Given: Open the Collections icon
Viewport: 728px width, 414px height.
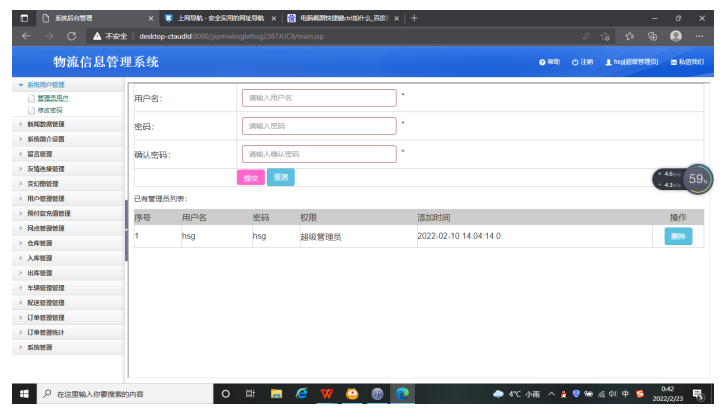Looking at the screenshot, I should point(652,36).
